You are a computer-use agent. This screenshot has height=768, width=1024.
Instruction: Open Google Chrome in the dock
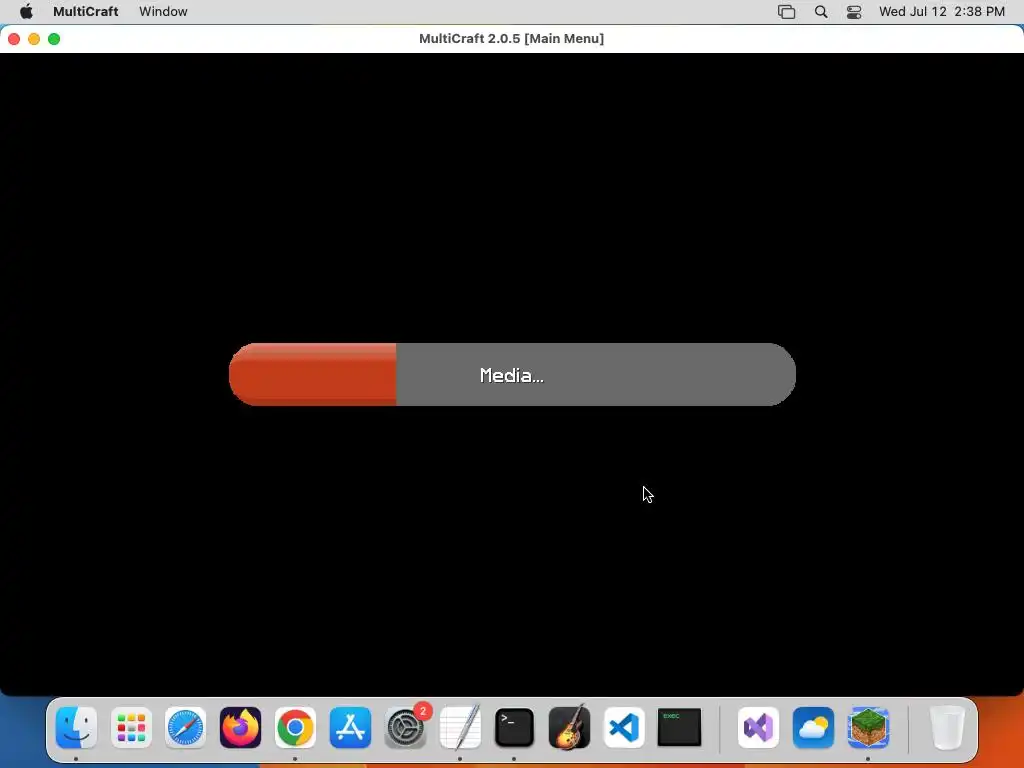295,727
